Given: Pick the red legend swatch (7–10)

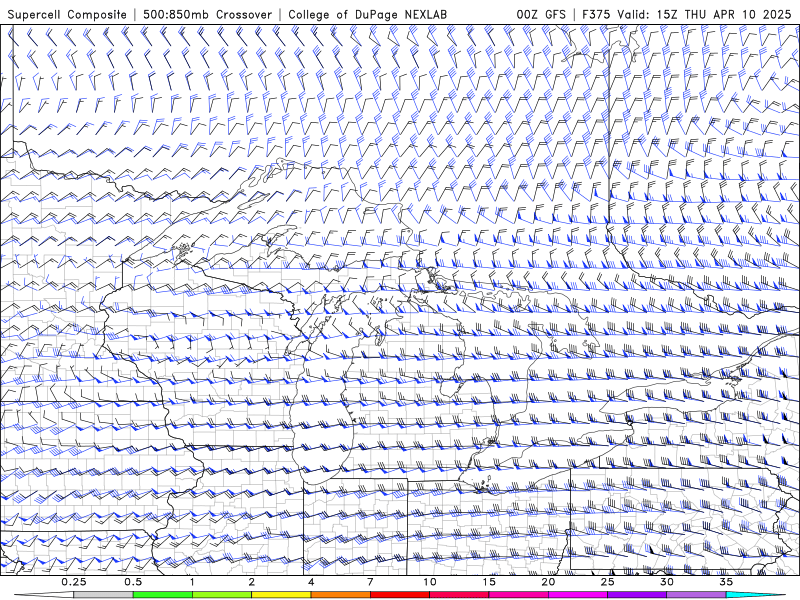Looking at the screenshot, I should (x=400, y=595).
